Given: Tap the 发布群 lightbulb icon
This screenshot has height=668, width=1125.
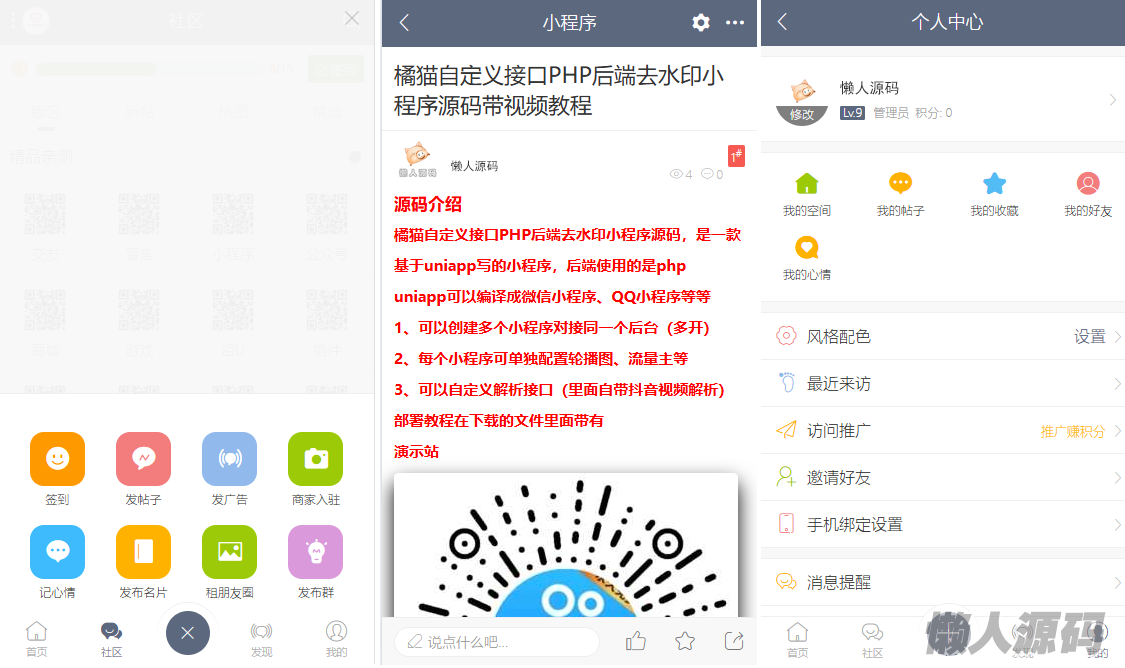Looking at the screenshot, I should click(x=316, y=552).
